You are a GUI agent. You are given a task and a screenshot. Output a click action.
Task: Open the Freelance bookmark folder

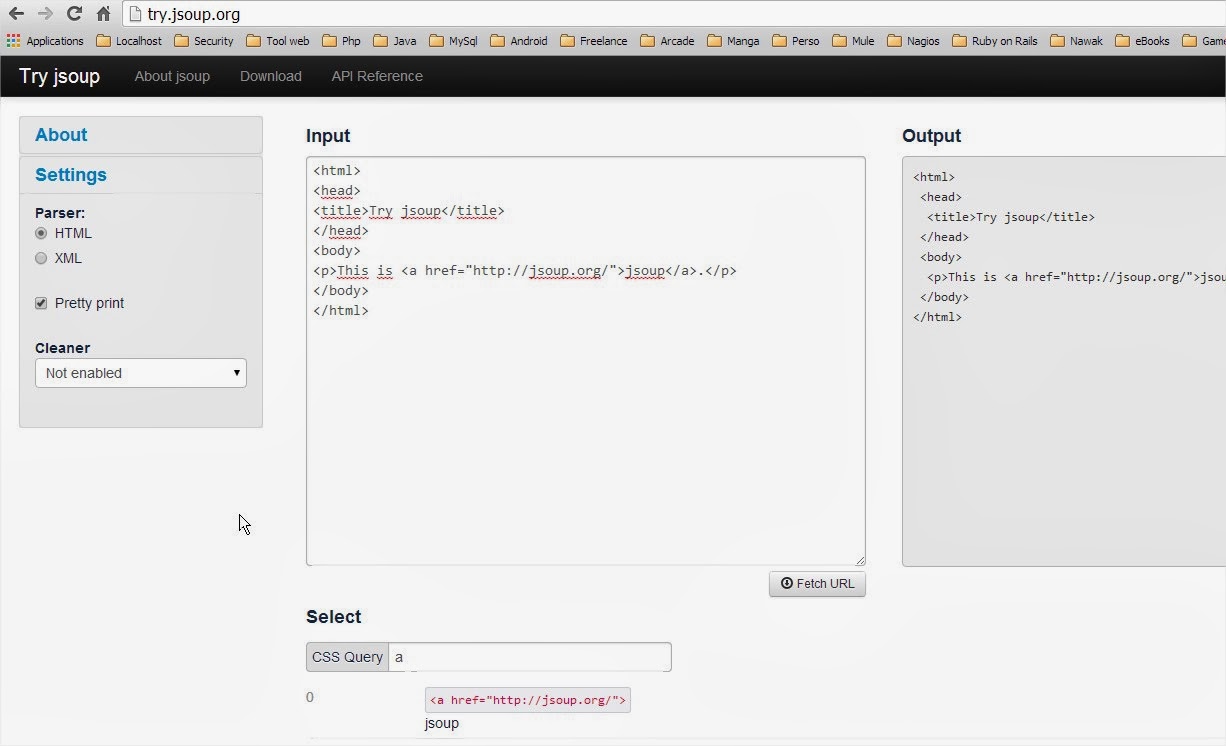coord(593,41)
